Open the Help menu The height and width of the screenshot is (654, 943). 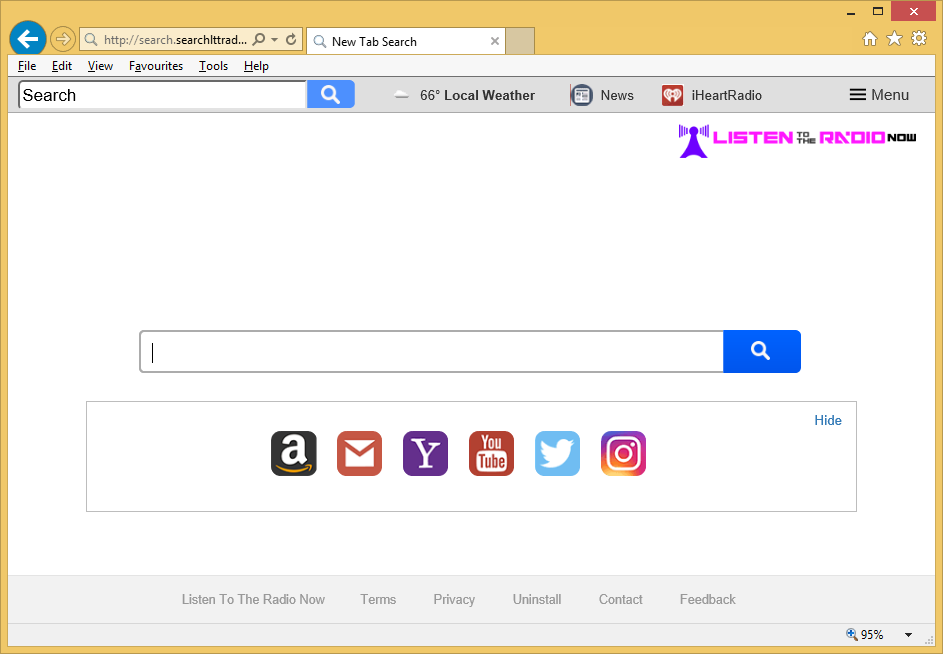coord(256,66)
